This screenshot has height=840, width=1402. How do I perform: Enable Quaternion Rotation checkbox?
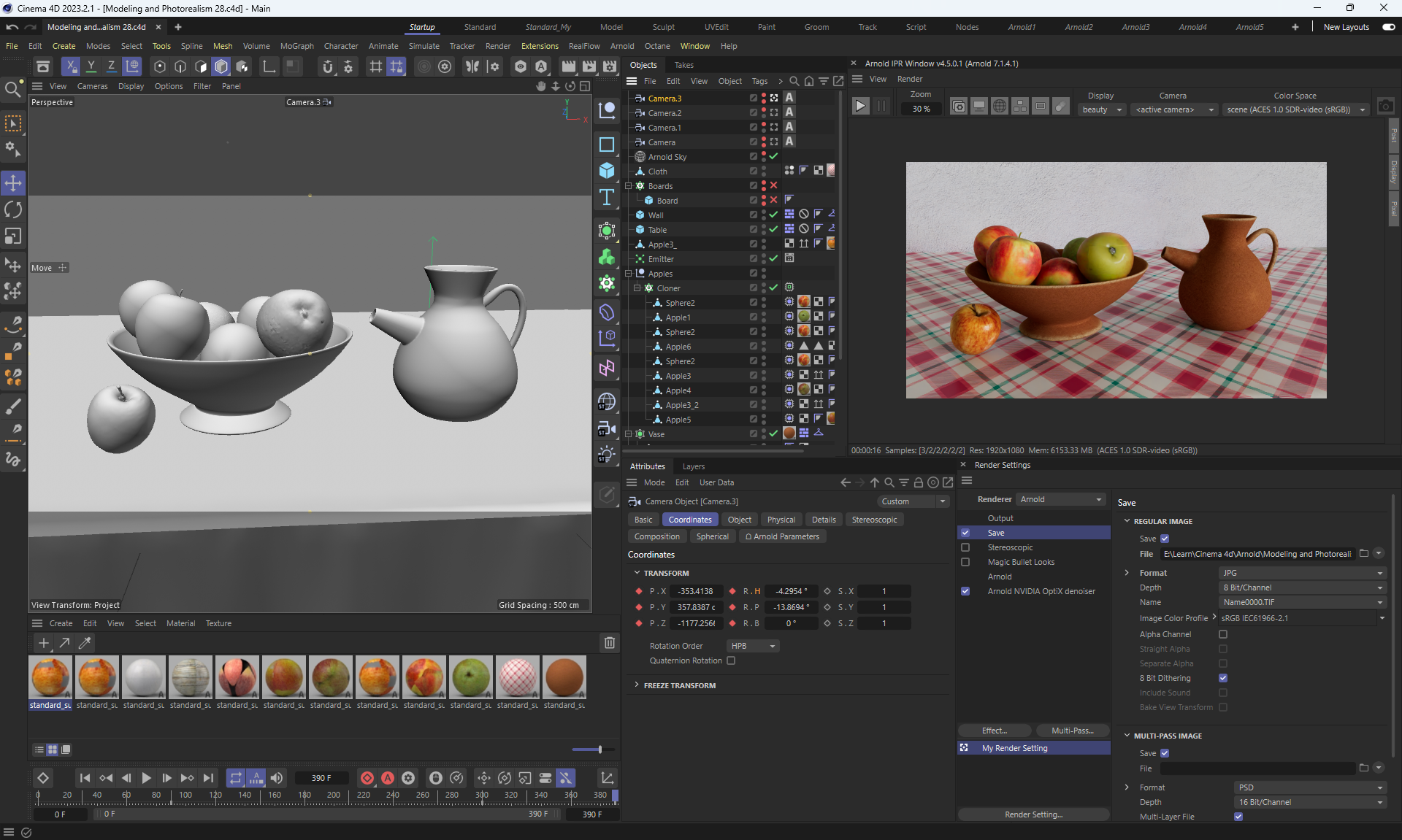click(731, 660)
